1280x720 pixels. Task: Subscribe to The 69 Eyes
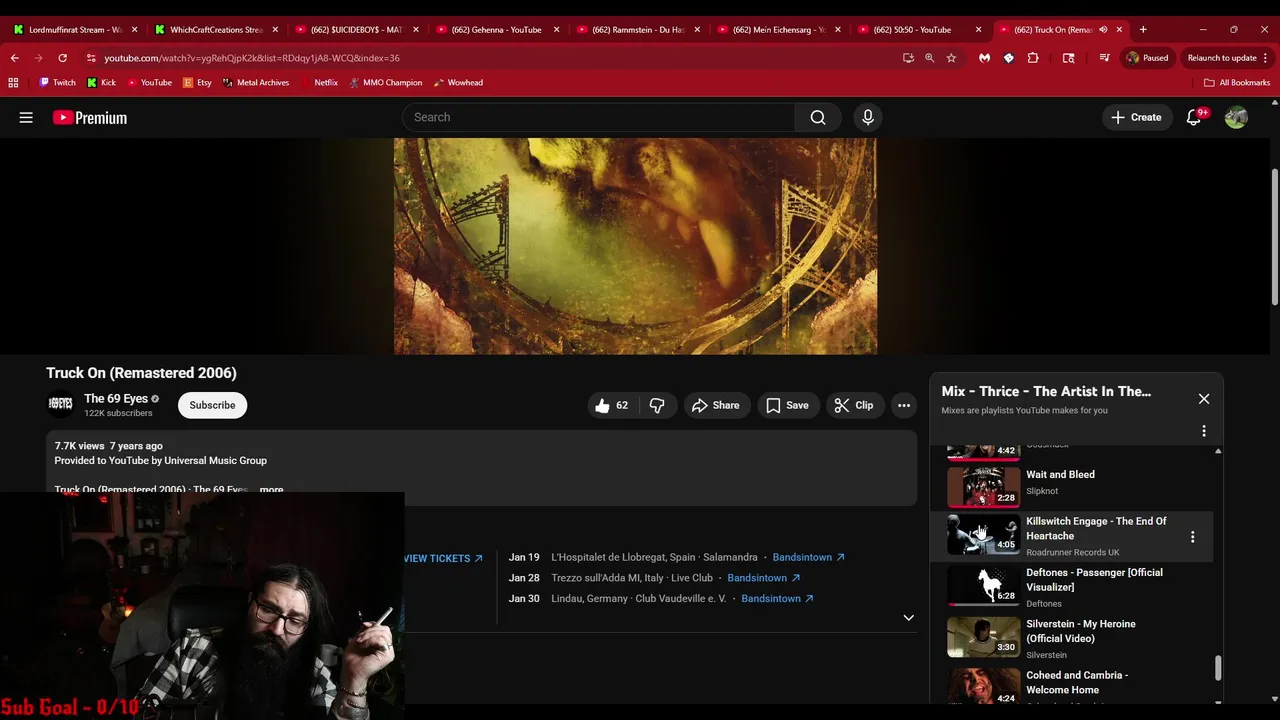point(213,405)
